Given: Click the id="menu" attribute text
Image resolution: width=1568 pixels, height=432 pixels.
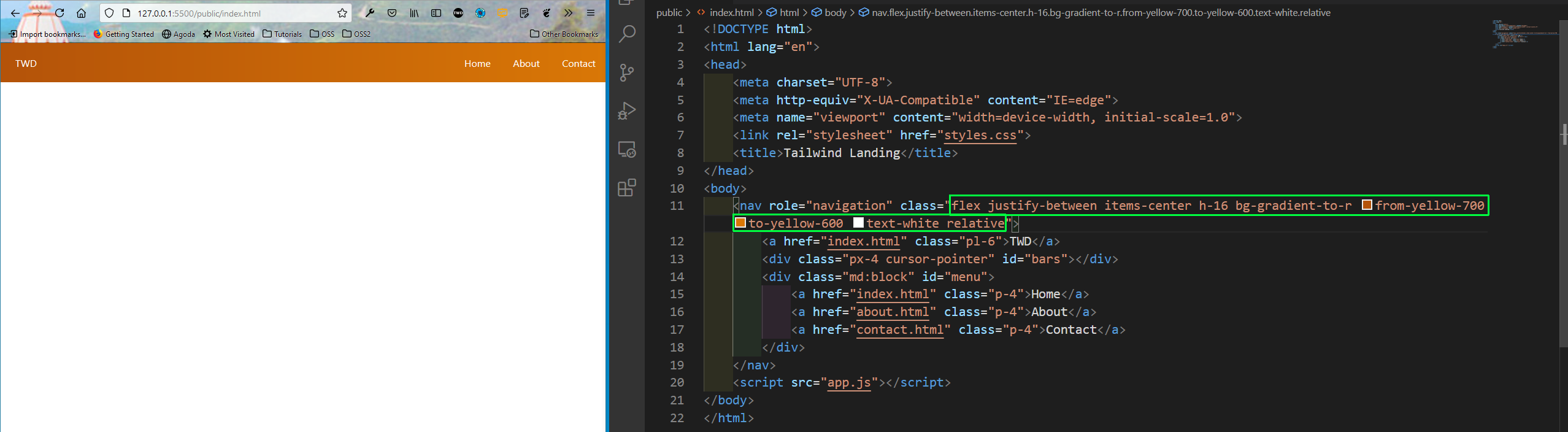Looking at the screenshot, I should coord(955,277).
